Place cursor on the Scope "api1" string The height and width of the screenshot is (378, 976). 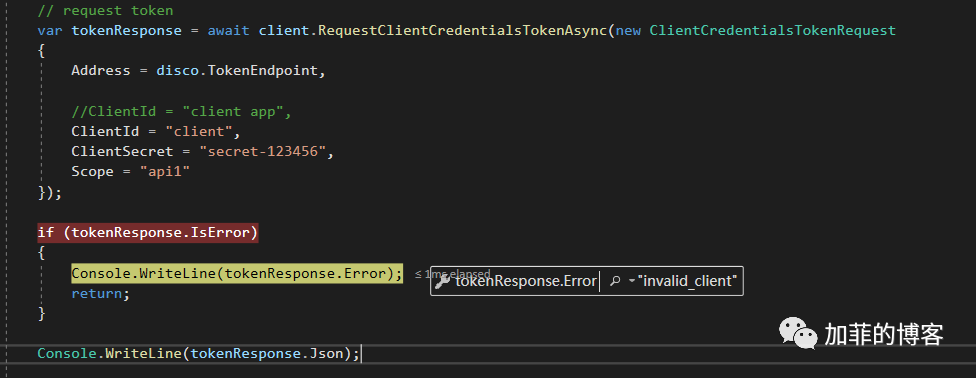(x=164, y=172)
